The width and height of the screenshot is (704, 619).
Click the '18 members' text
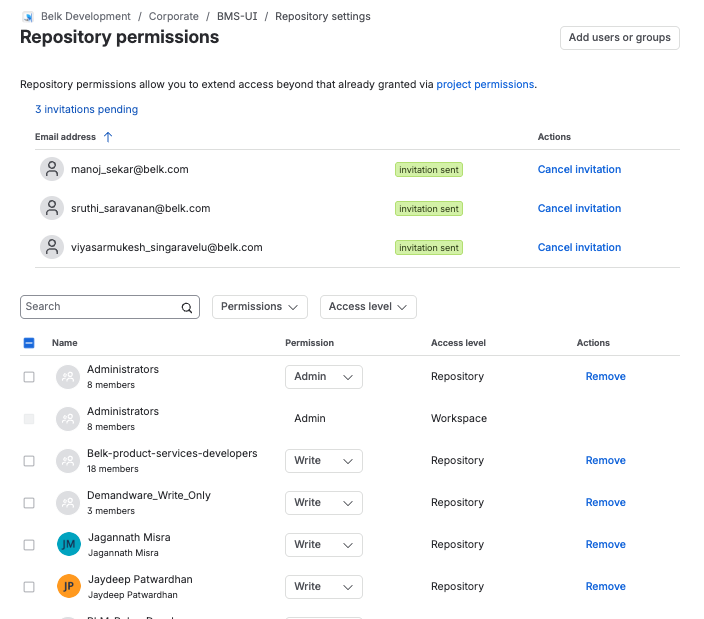click(113, 469)
